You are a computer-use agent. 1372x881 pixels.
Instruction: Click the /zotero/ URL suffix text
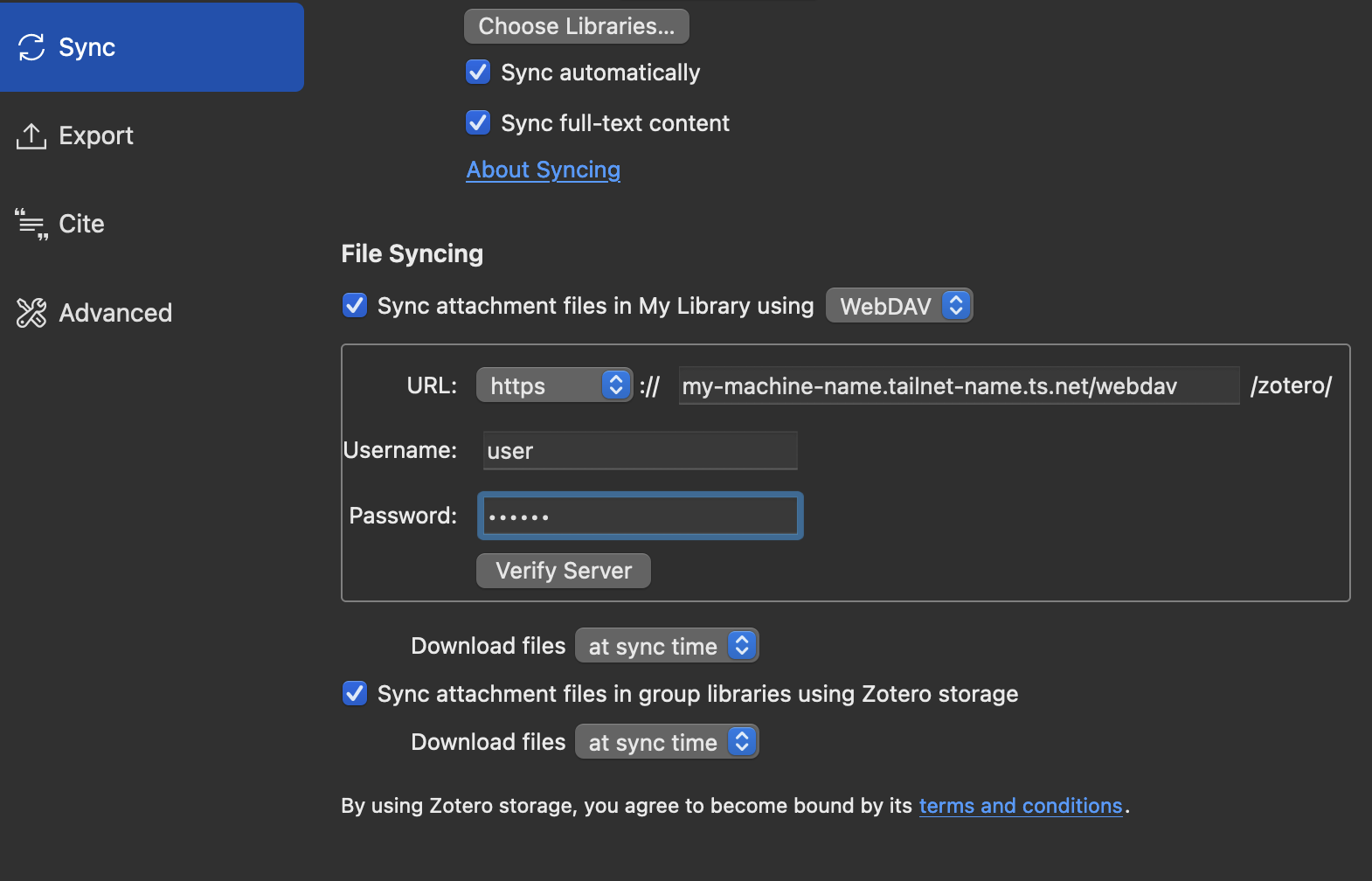click(x=1291, y=385)
